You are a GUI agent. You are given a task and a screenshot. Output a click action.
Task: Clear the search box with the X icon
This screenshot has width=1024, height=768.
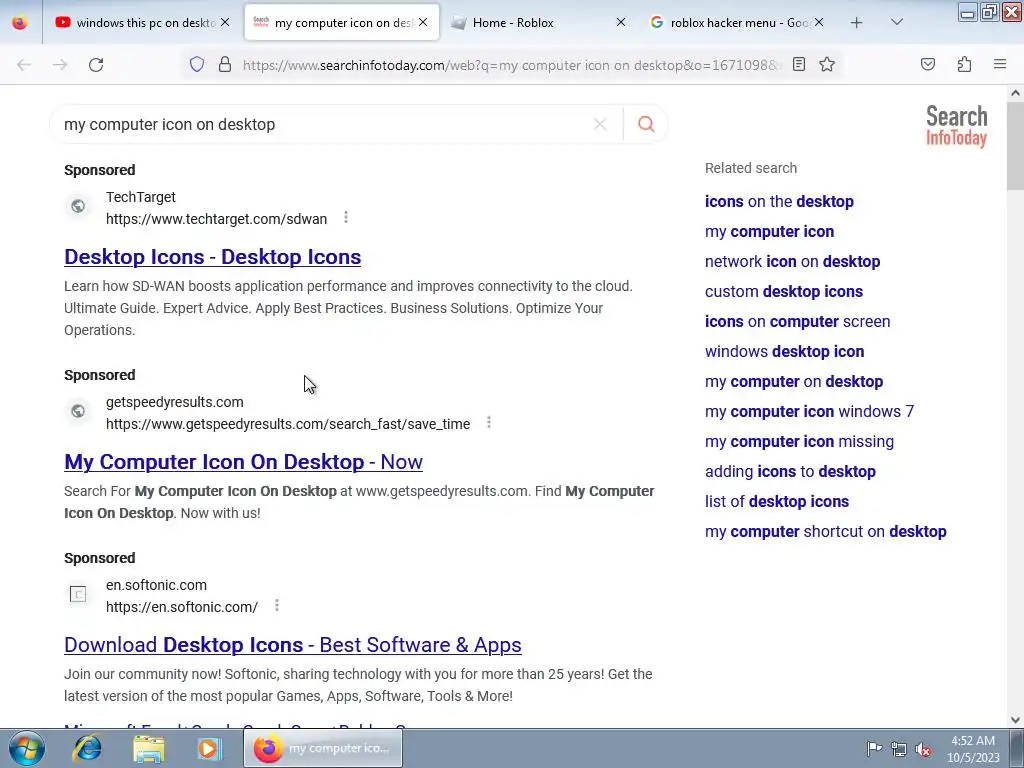tap(600, 124)
